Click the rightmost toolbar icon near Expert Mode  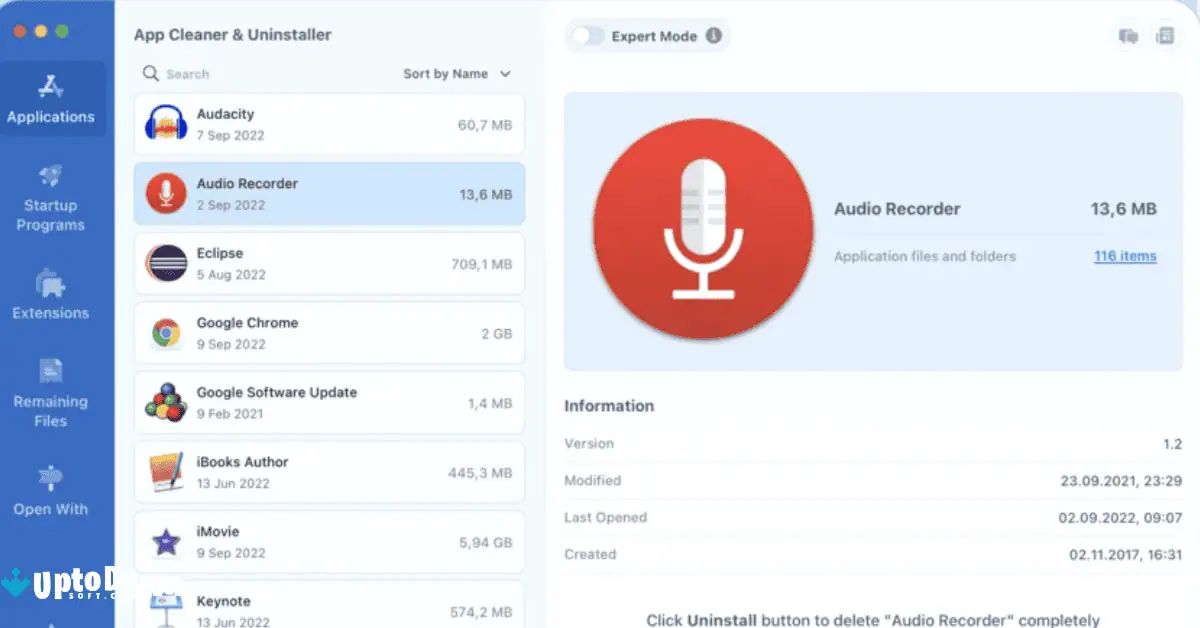pos(1165,36)
